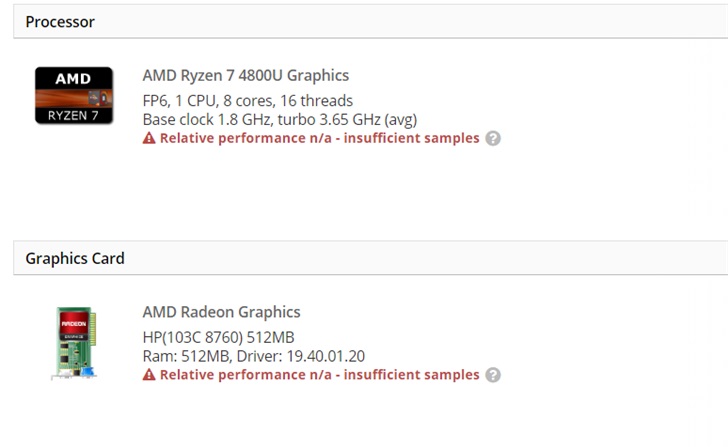Click warning triangle icon in Processor section
The height and width of the screenshot is (447, 728).
pyautogui.click(x=149, y=139)
